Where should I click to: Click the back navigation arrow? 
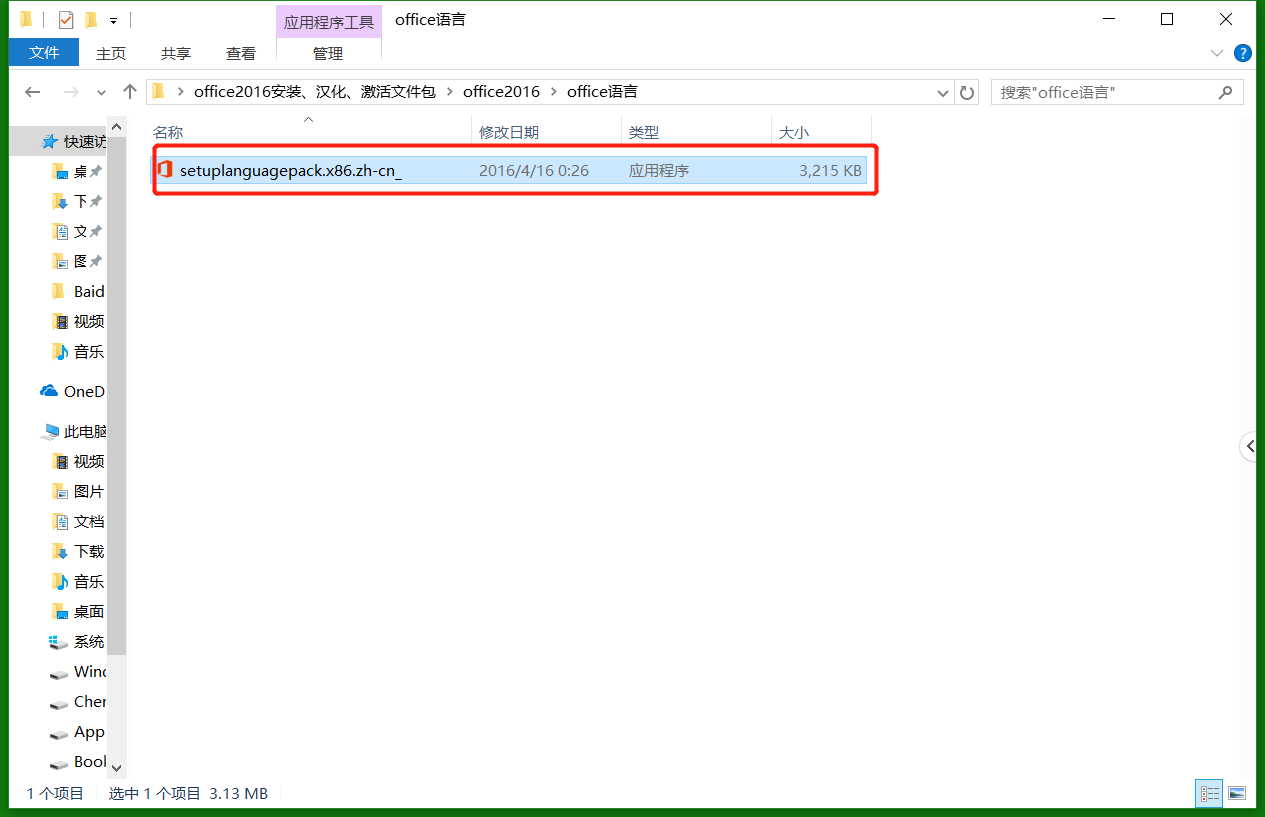click(x=33, y=92)
